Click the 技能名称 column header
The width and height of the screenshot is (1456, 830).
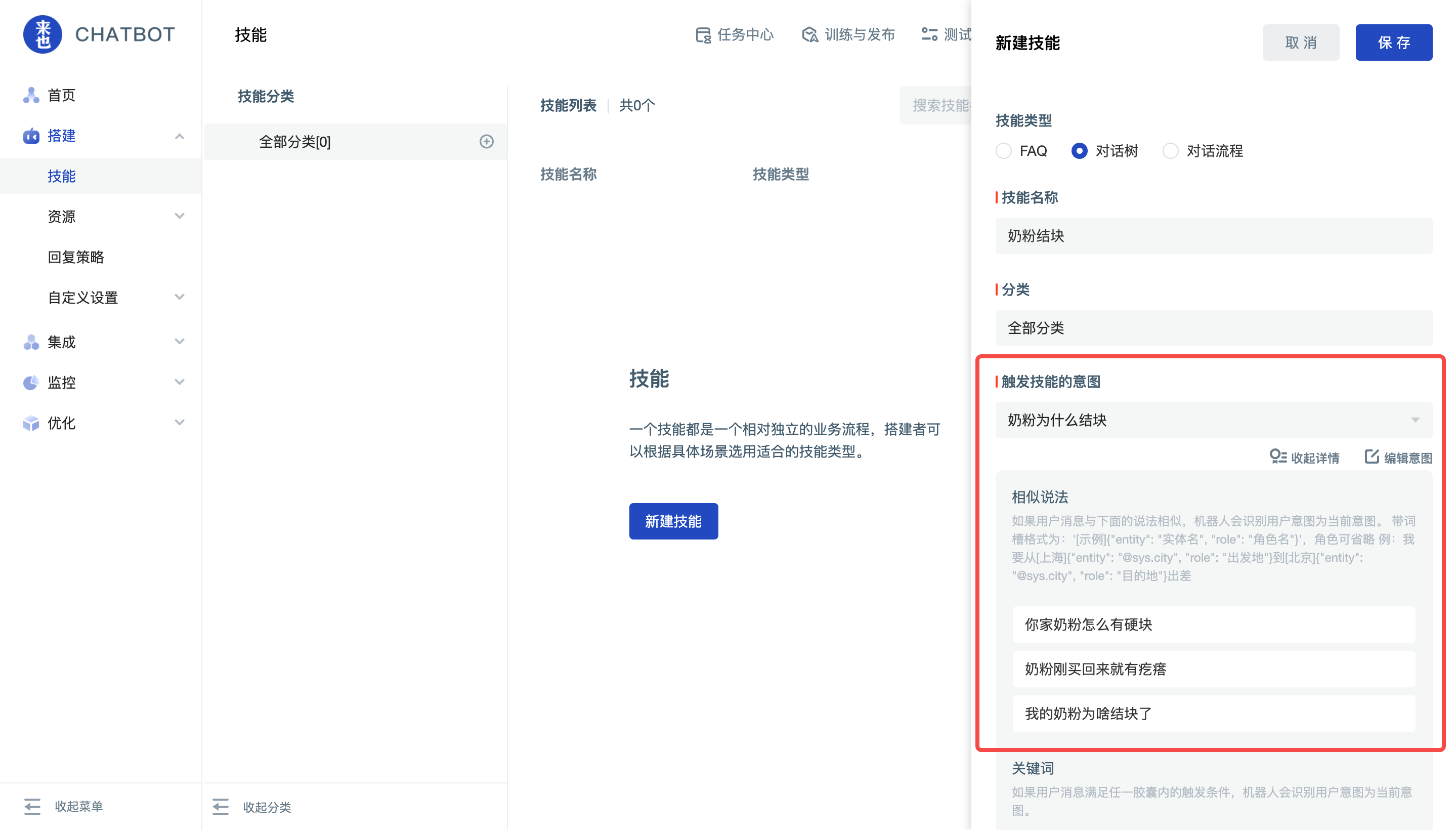pyautogui.click(x=568, y=174)
